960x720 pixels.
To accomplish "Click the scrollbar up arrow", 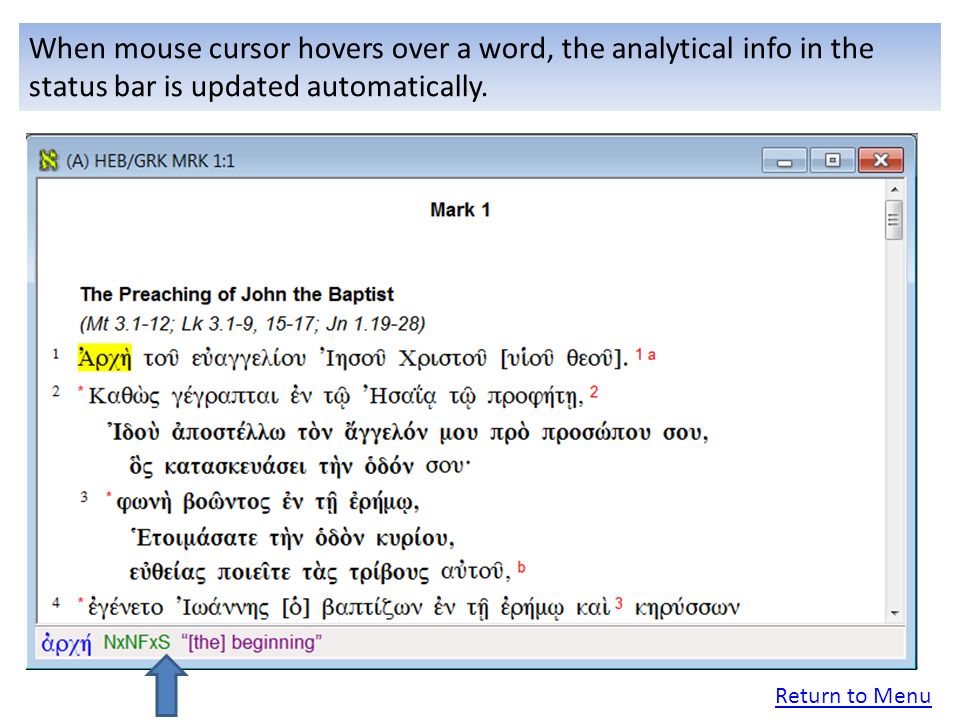I will click(894, 189).
